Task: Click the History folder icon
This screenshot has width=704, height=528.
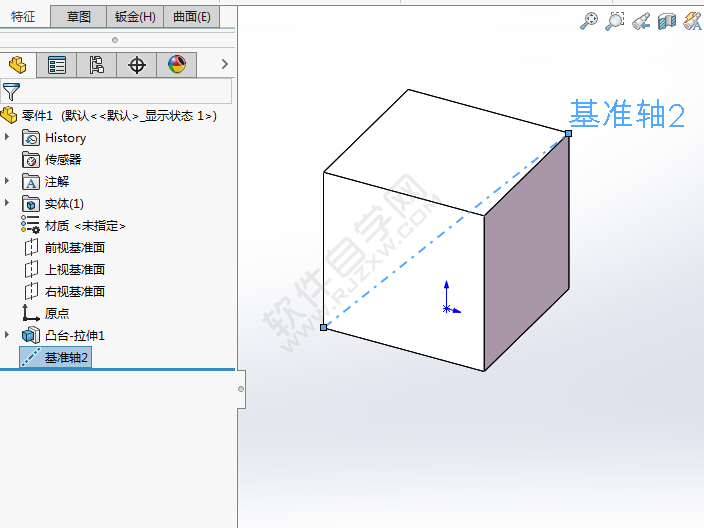Action: [31, 138]
